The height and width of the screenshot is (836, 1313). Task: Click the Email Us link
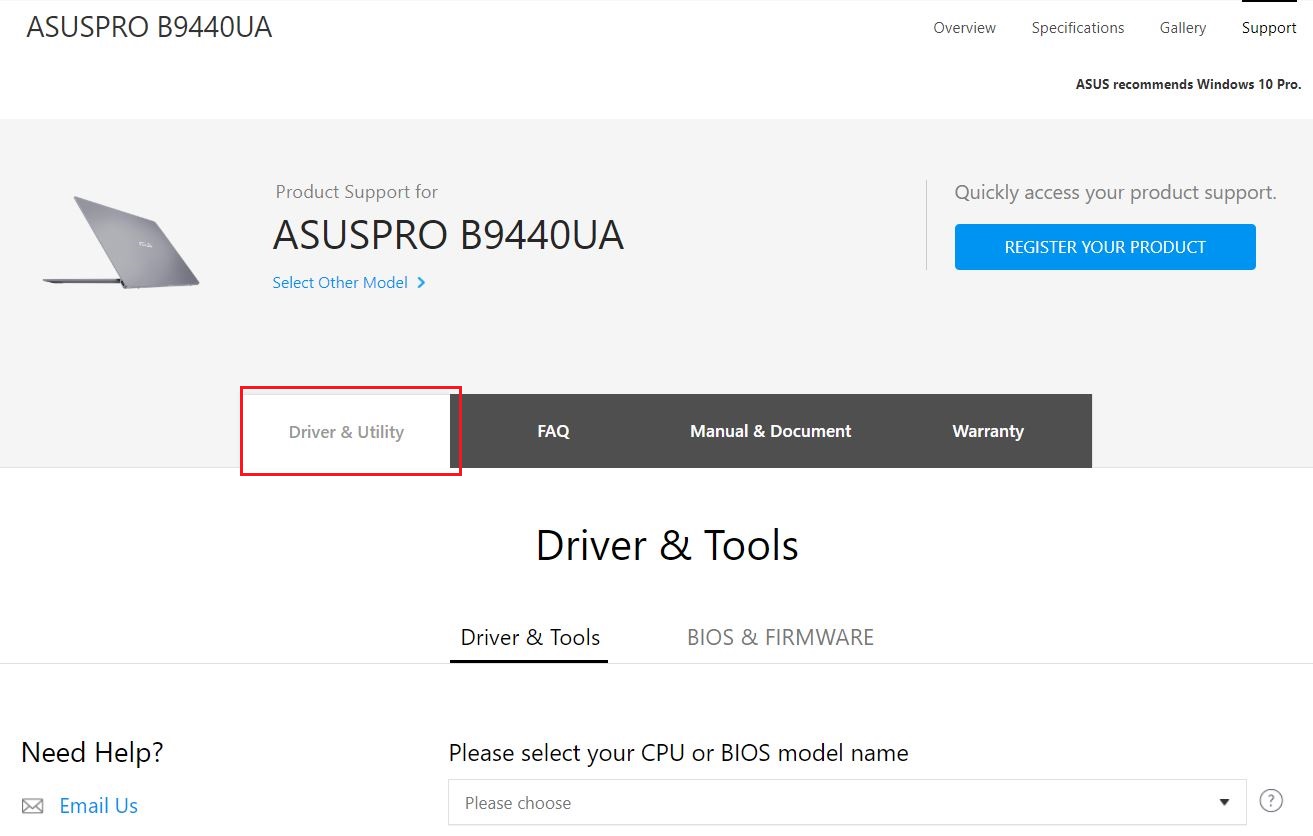pos(98,806)
